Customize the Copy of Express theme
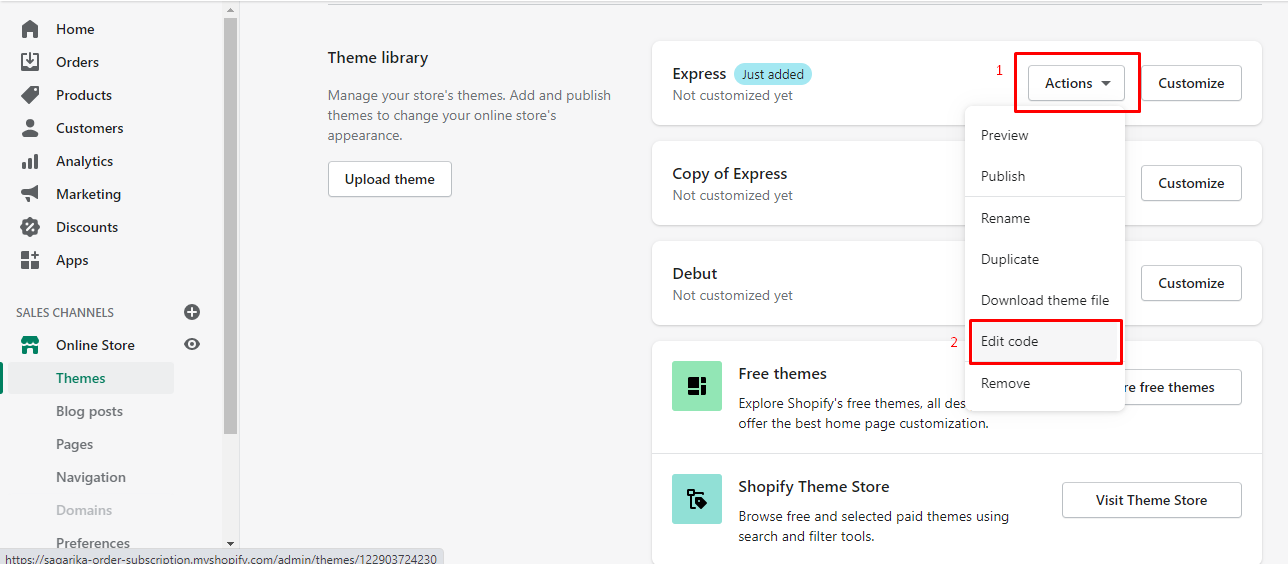 pos(1191,183)
